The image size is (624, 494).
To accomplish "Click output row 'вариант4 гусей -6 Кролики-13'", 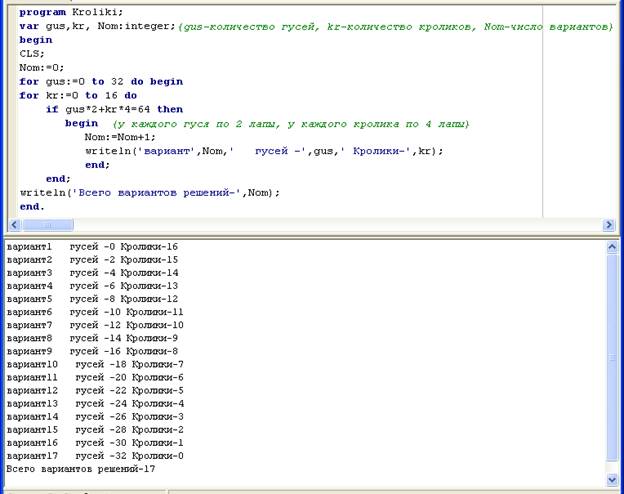I will [92, 286].
